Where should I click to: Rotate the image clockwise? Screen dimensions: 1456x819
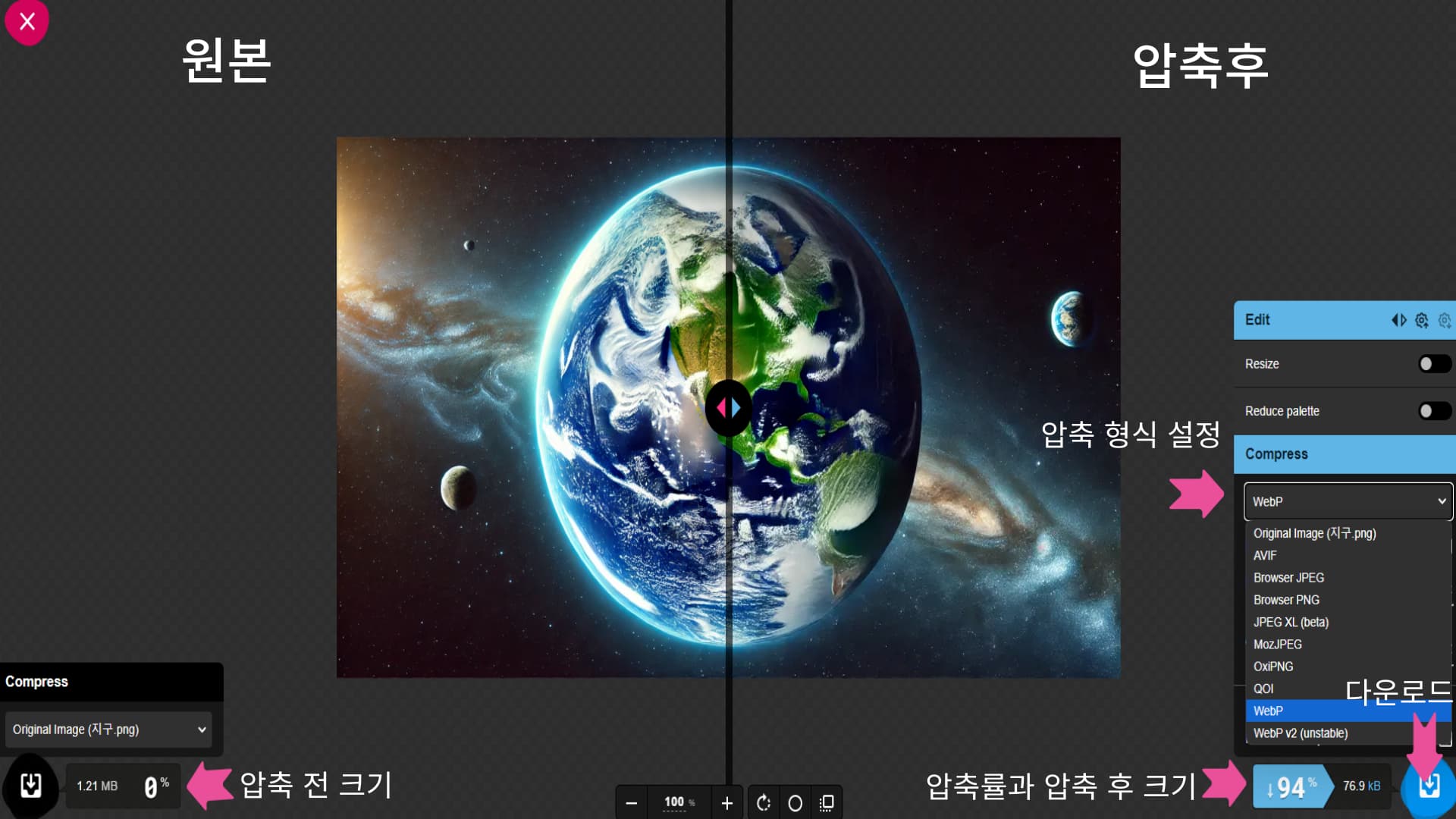[764, 802]
